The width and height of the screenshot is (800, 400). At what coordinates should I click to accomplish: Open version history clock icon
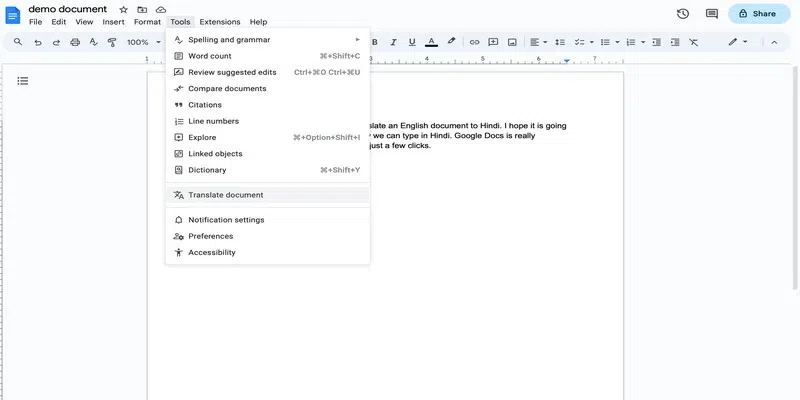[x=683, y=14]
